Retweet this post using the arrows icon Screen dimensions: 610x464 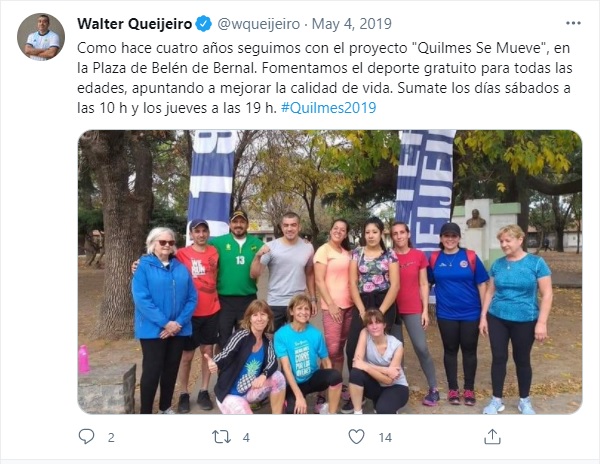221,437
